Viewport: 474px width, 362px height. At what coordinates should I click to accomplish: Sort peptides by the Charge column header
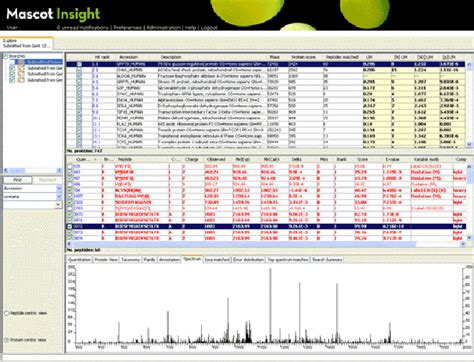[x=192, y=159]
